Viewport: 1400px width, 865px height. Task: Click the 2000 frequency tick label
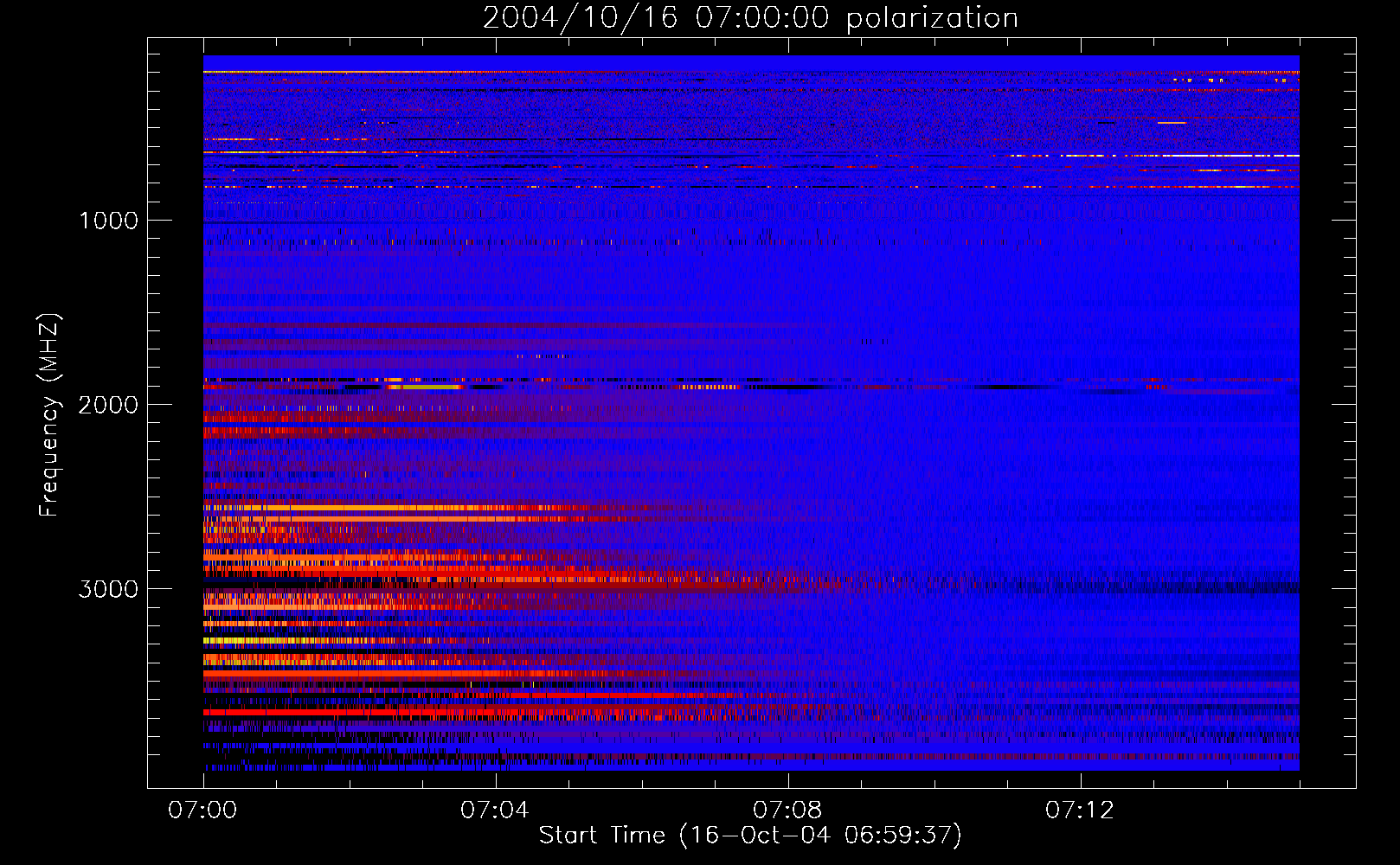click(x=108, y=405)
